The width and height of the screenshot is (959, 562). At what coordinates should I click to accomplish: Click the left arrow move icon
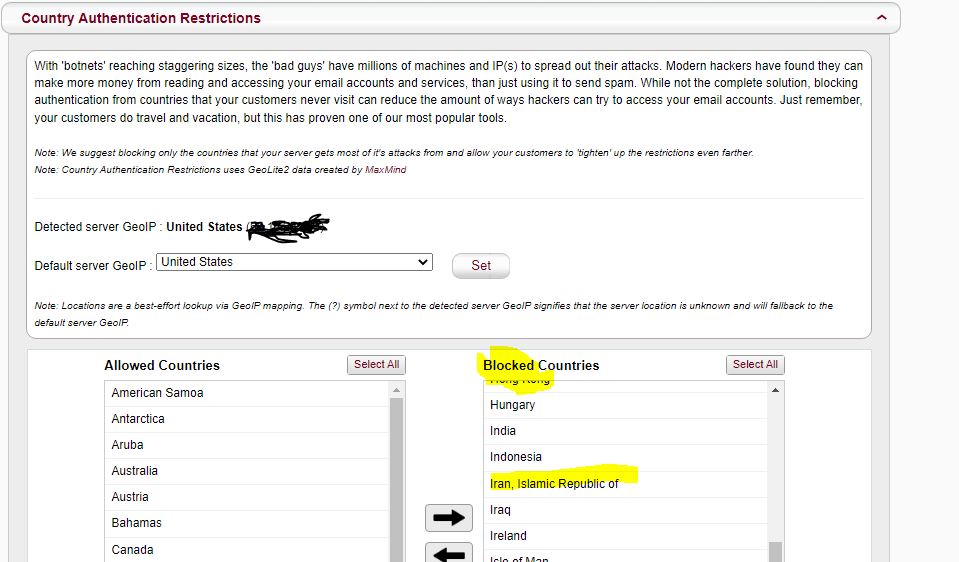(449, 553)
